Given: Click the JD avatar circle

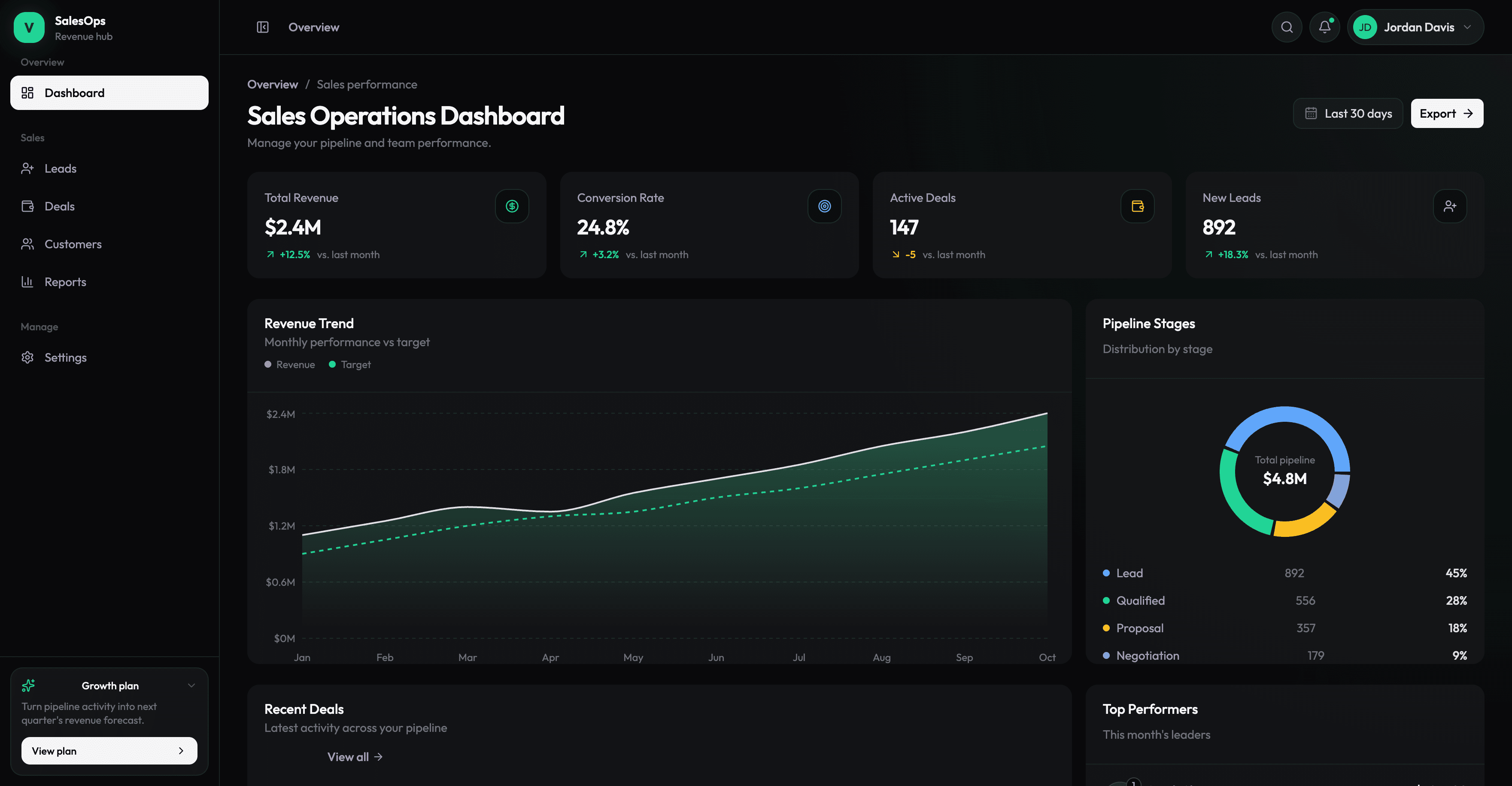Looking at the screenshot, I should pyautogui.click(x=1365, y=27).
